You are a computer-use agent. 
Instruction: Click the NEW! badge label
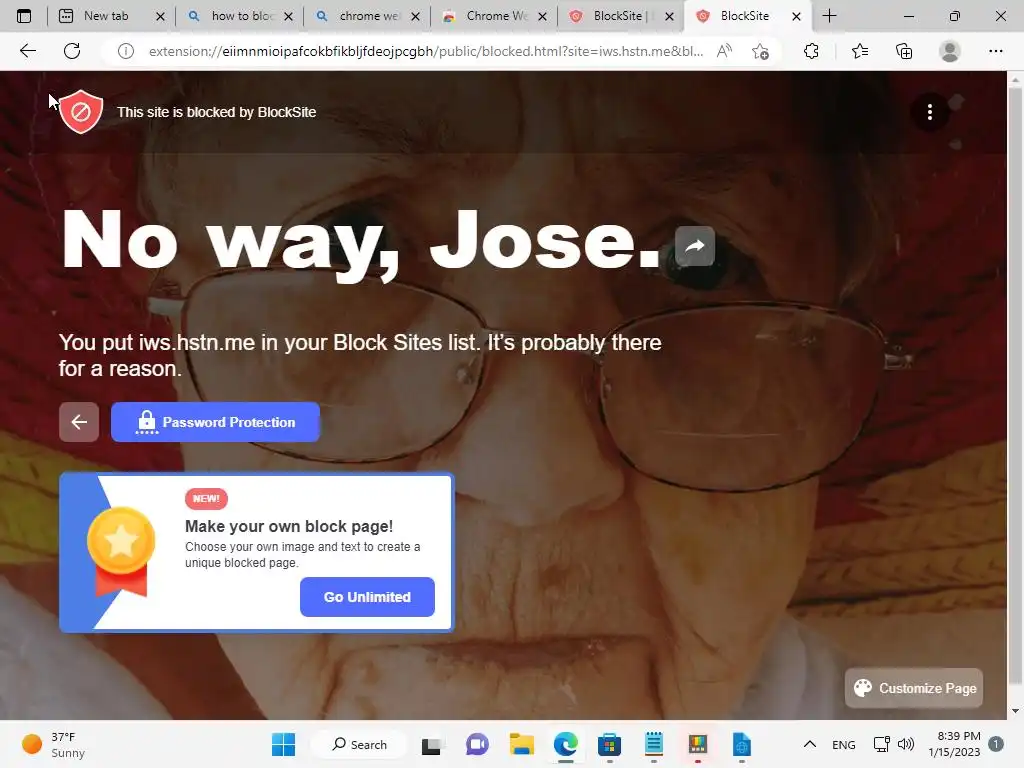pos(206,499)
